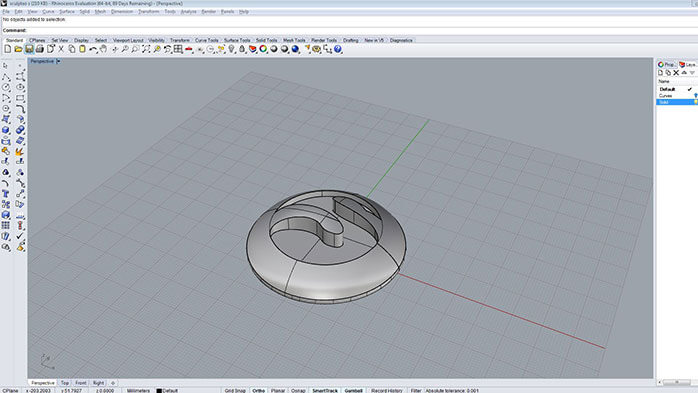Click the Undo arrow icon
This screenshot has width=698, height=393.
(x=93, y=49)
